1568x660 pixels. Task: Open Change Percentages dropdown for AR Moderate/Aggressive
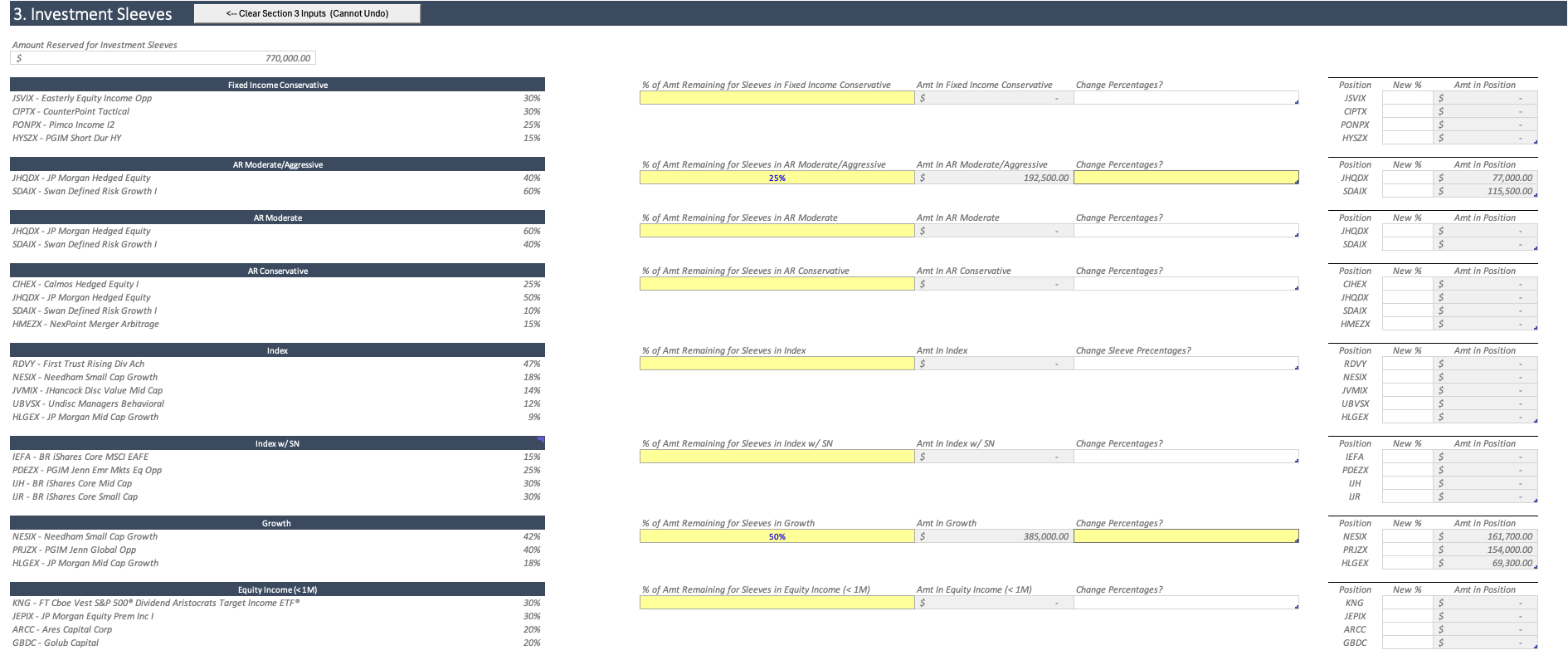[x=1186, y=178]
